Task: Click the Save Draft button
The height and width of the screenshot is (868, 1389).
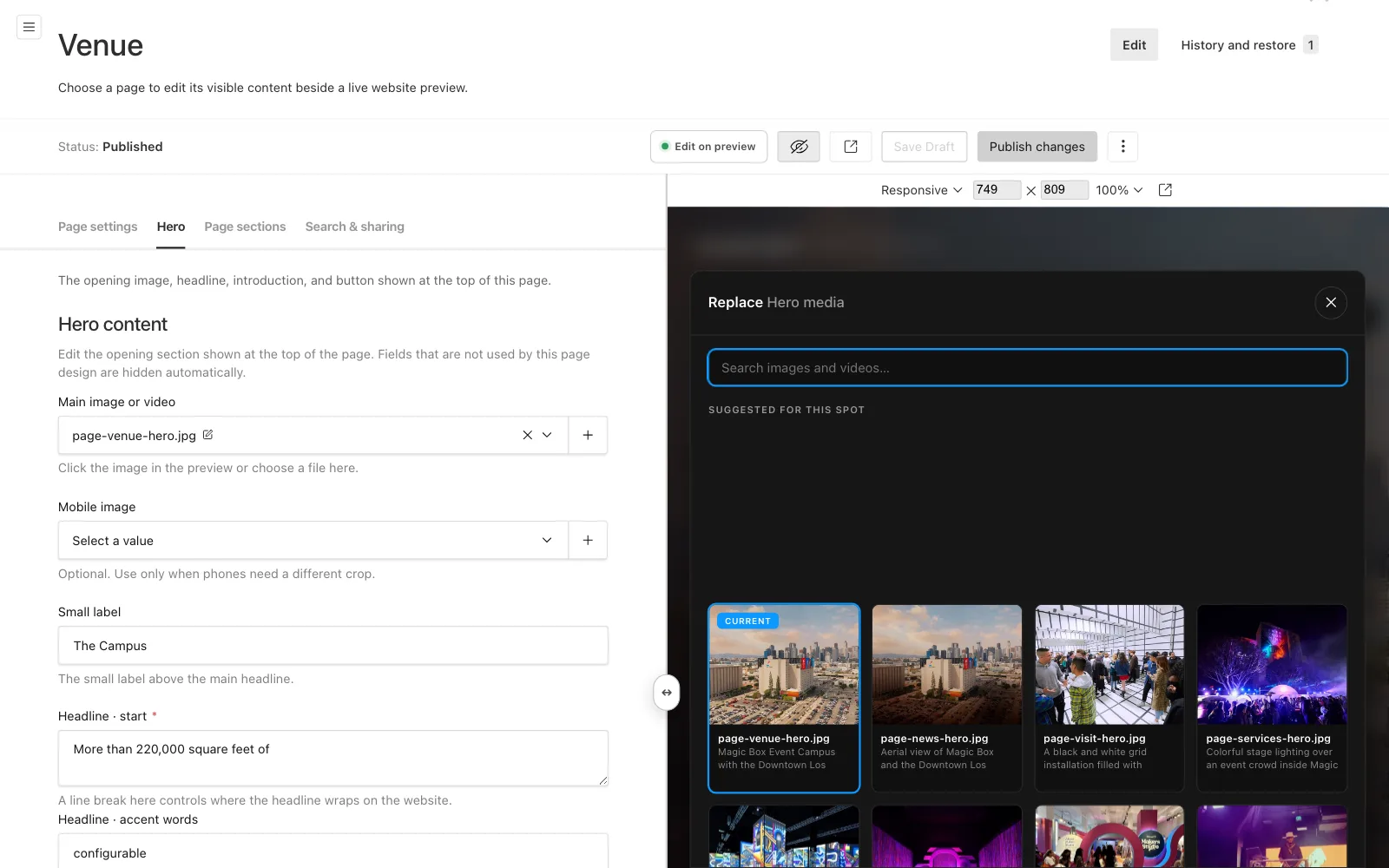Action: 924,147
